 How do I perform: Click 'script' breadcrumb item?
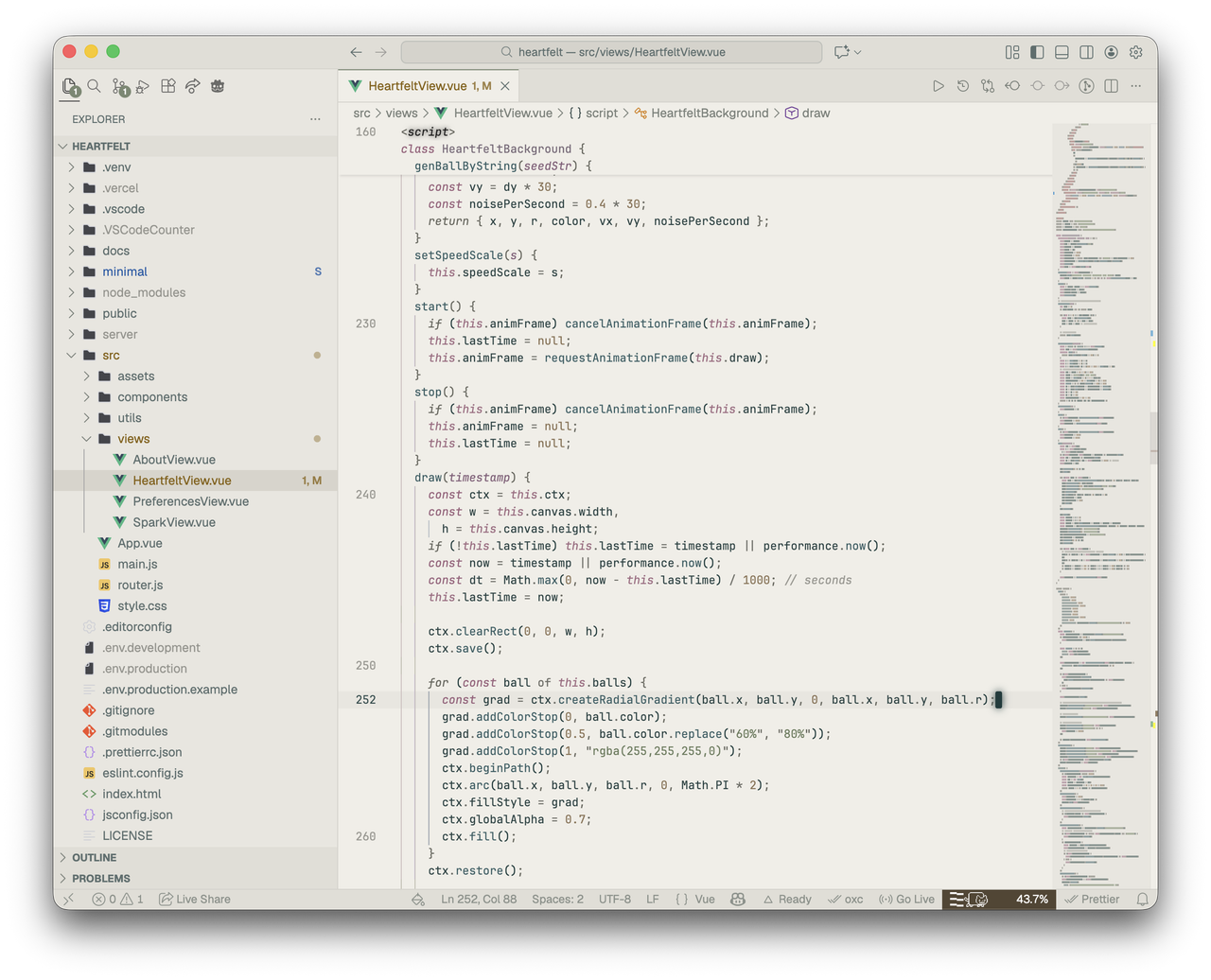[602, 113]
